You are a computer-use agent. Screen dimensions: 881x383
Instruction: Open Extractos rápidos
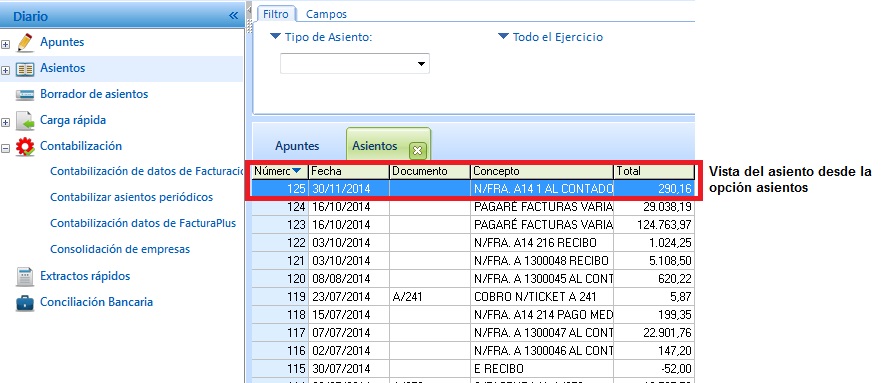coord(85,276)
